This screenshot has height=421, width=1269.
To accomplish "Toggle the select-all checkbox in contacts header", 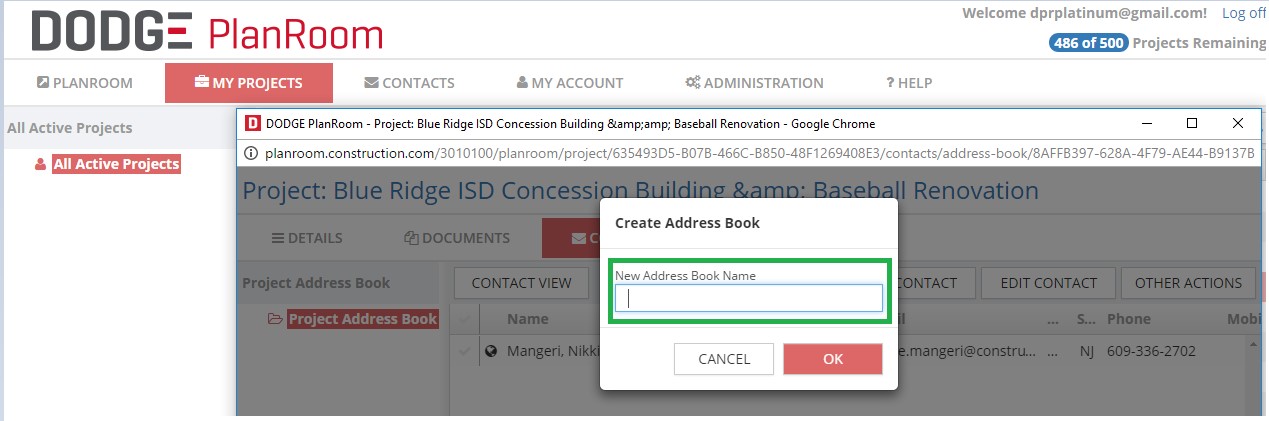I will pyautogui.click(x=464, y=319).
